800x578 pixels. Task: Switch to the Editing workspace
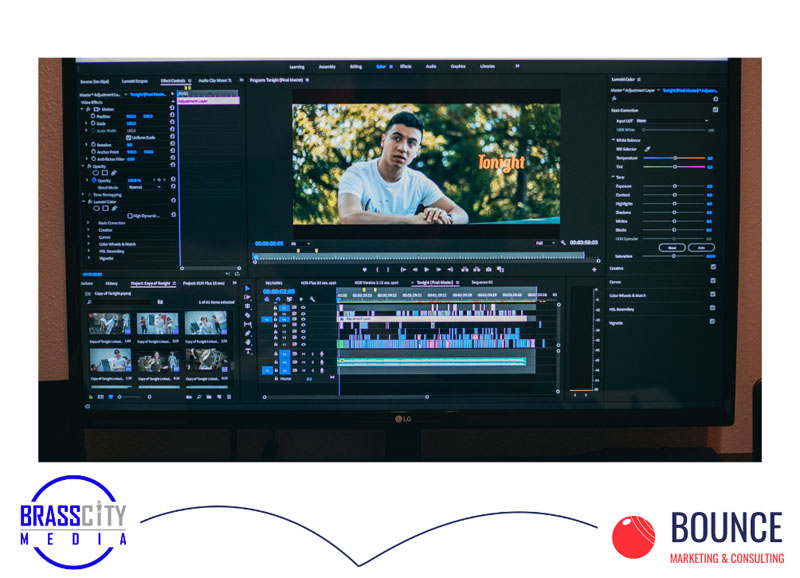coord(356,67)
